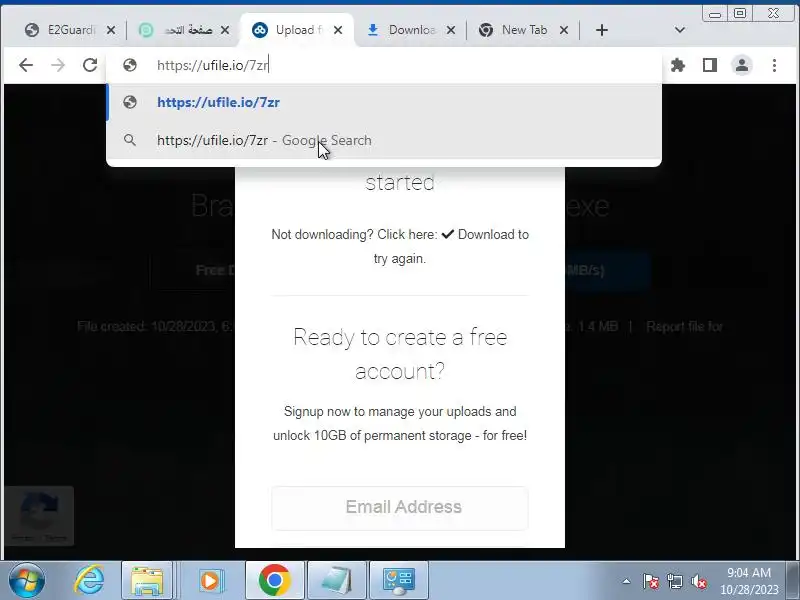
Task: Close the Upload files tab
Action: point(338,31)
